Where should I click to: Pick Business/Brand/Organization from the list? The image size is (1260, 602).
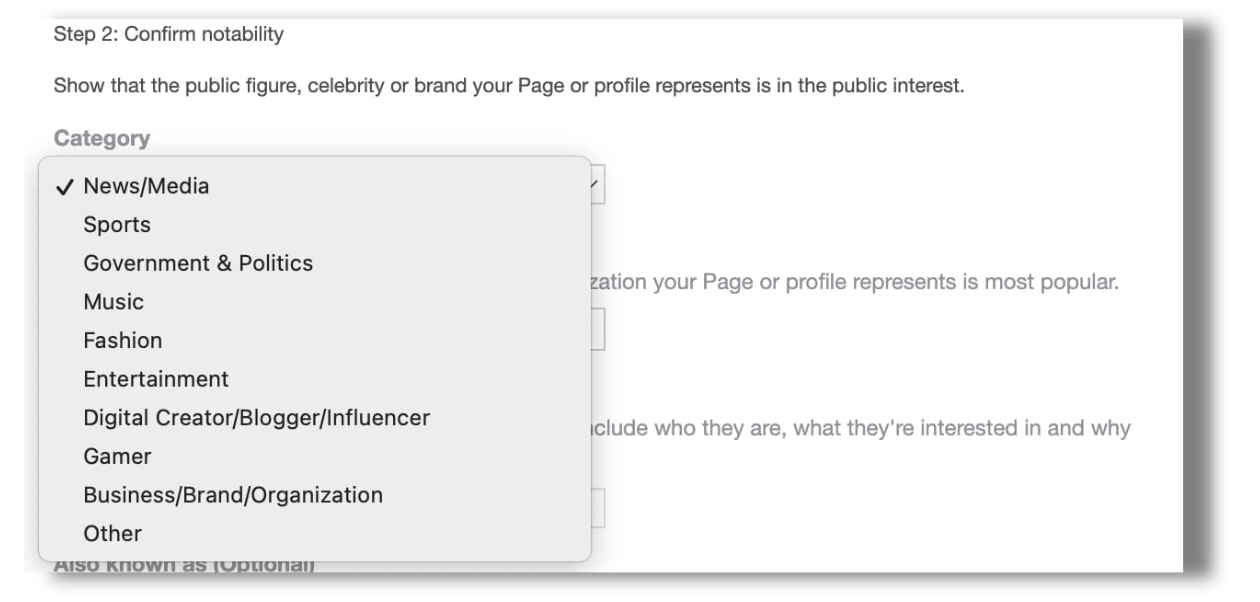pyautogui.click(x=233, y=495)
